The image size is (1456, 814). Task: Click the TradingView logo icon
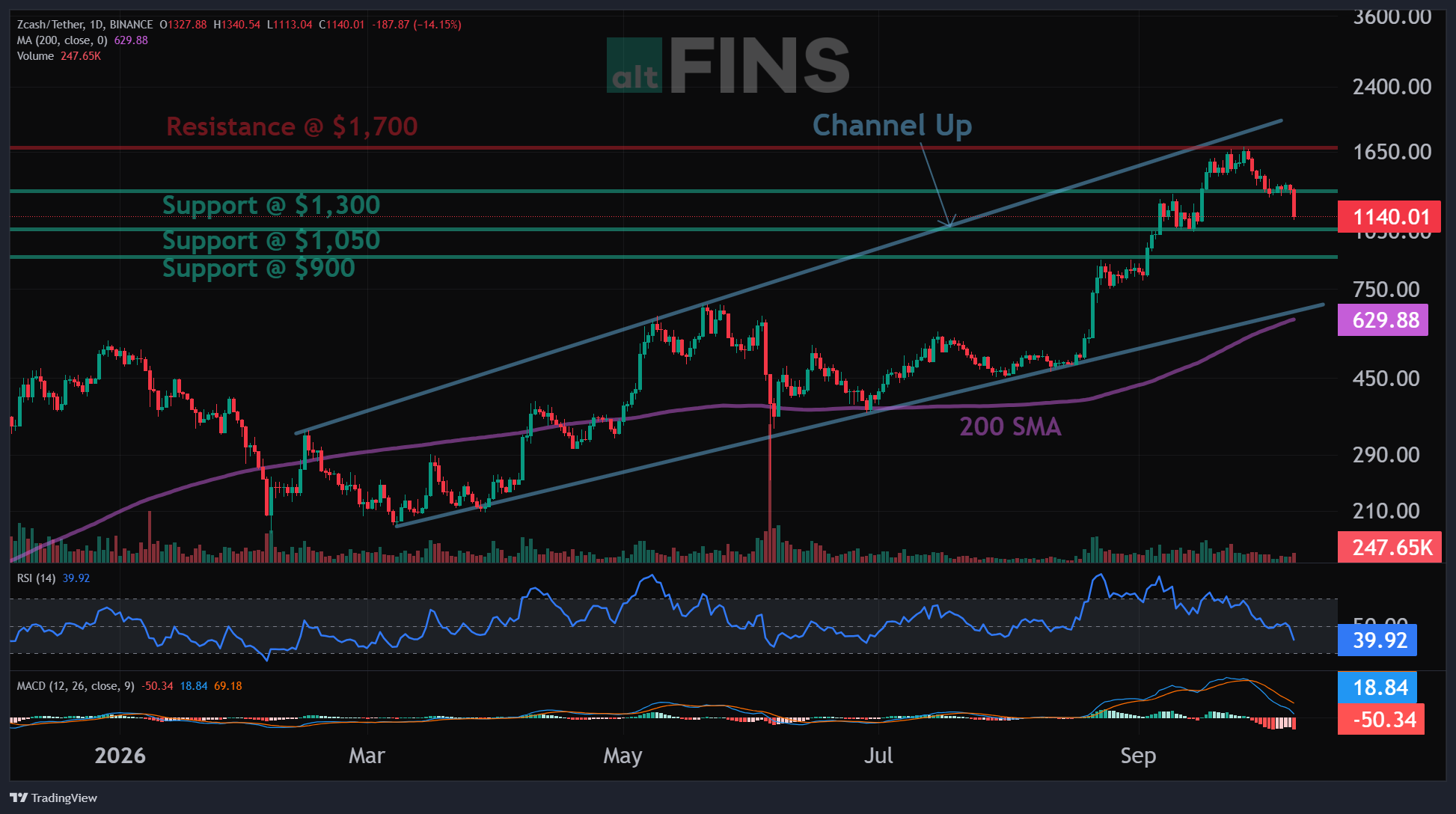(19, 798)
